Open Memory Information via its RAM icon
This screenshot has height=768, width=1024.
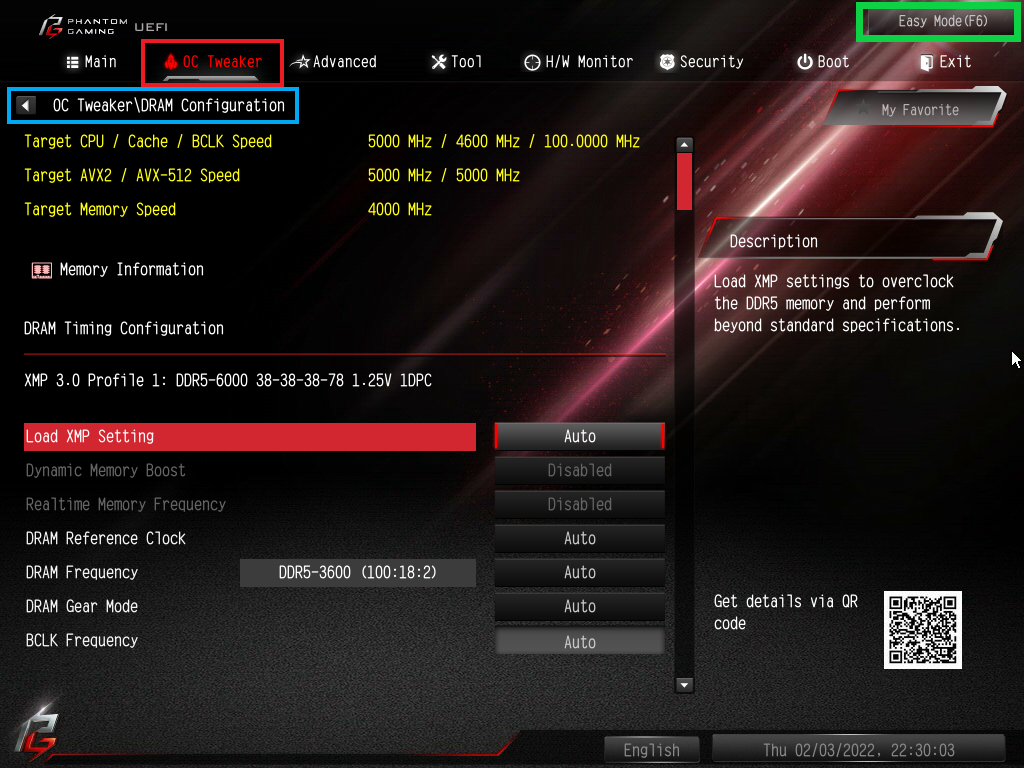coord(42,270)
